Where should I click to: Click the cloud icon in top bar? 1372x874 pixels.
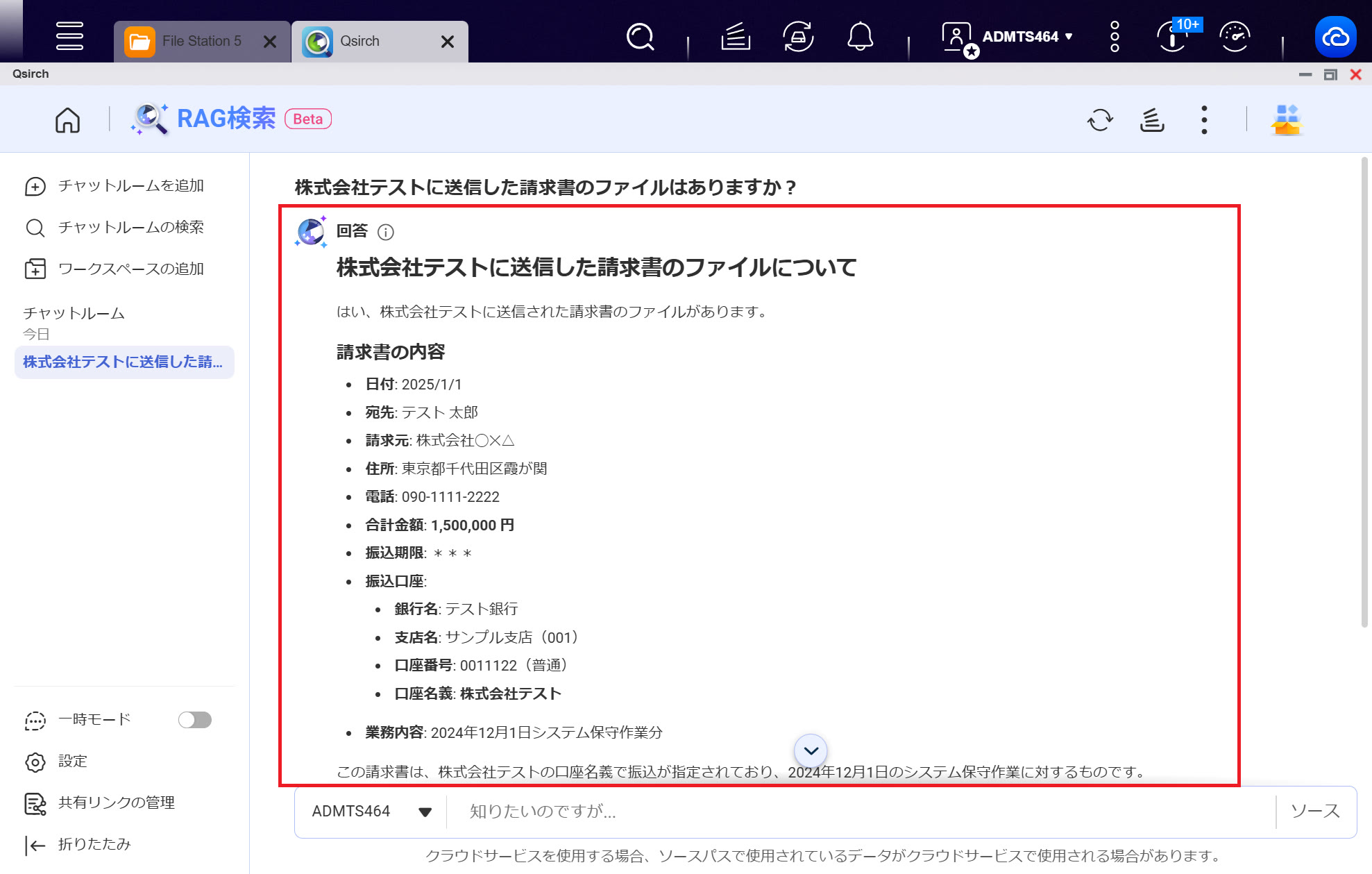(1335, 37)
